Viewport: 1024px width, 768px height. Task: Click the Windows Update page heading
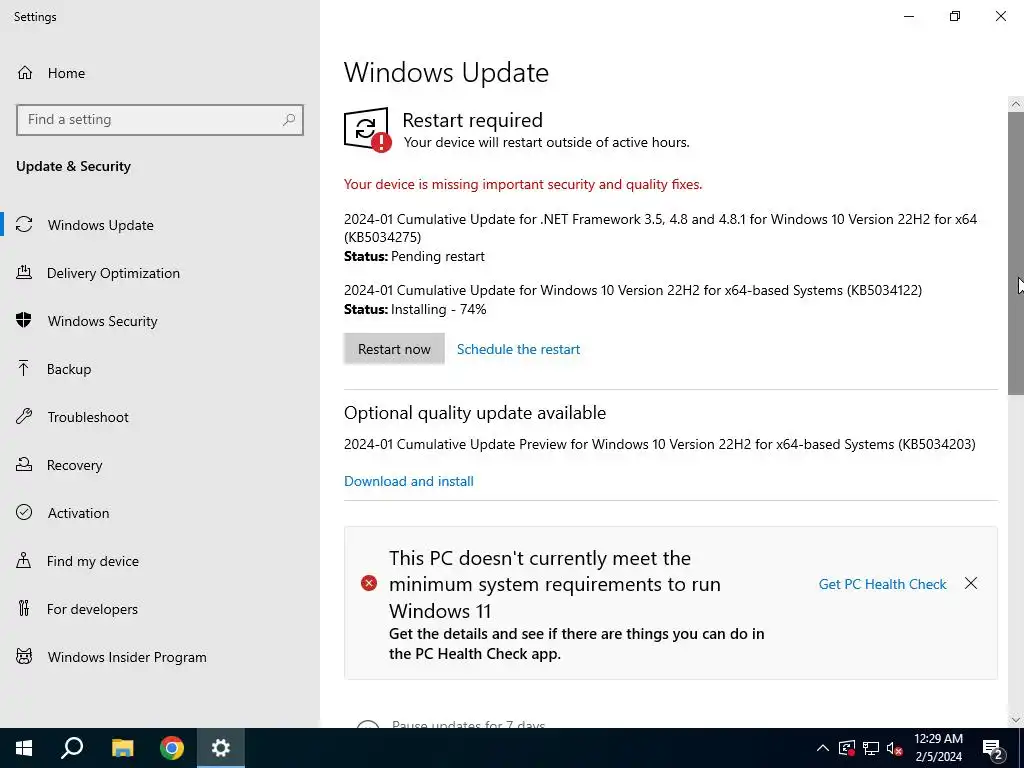click(x=446, y=72)
